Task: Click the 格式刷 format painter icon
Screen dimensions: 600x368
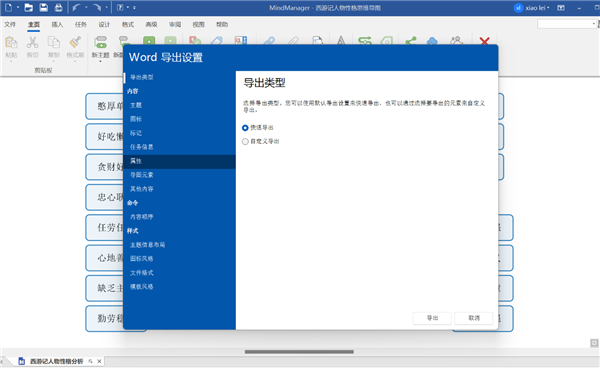Action: 75,42
